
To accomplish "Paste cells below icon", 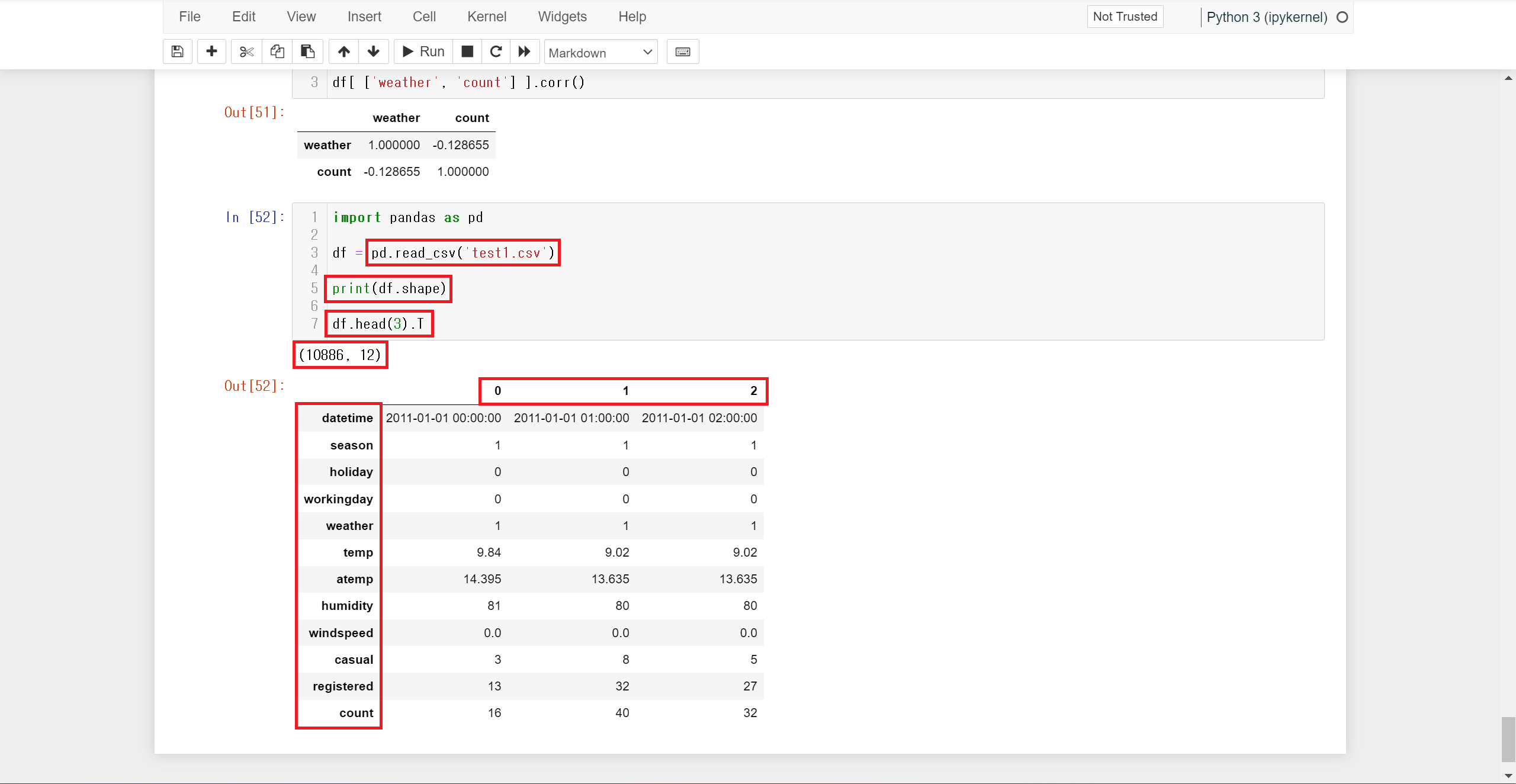I will tap(307, 52).
